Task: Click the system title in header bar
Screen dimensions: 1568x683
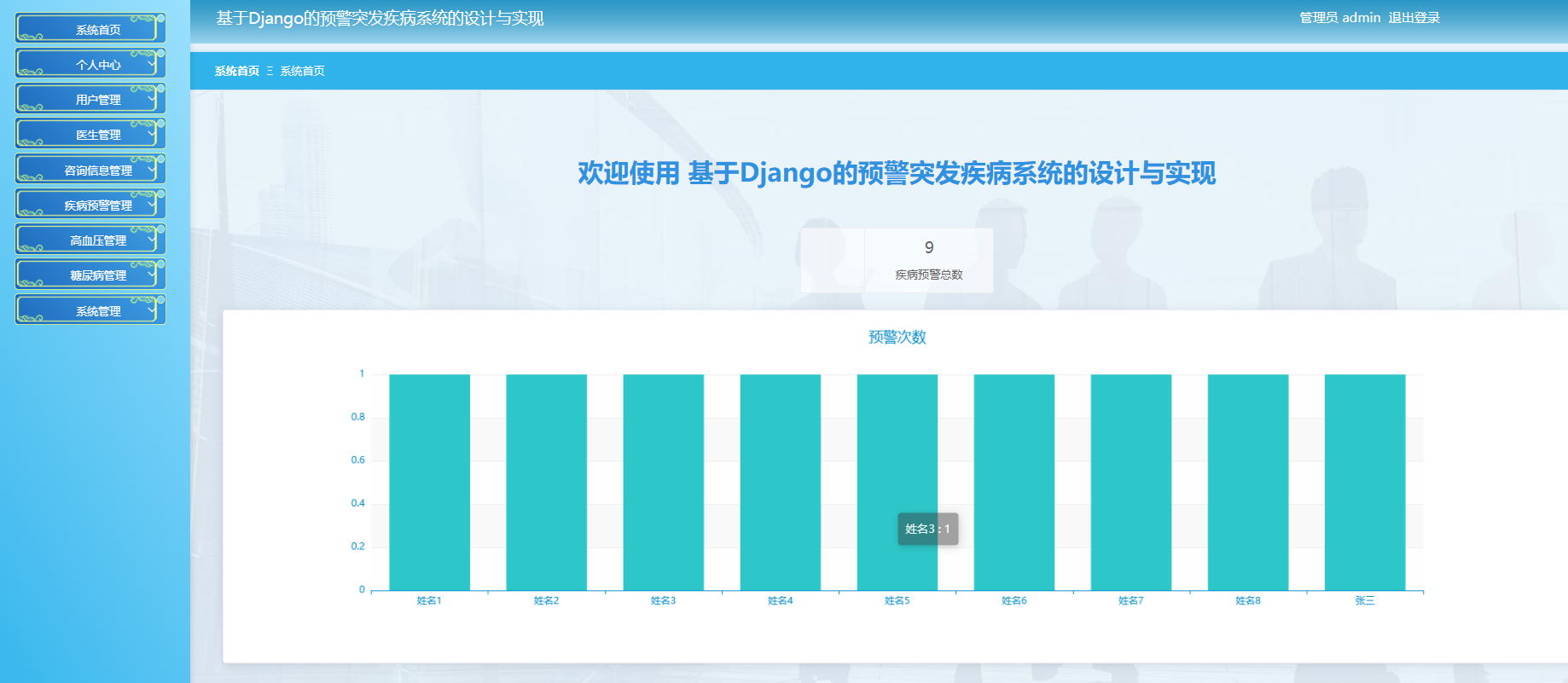Action: (x=380, y=18)
